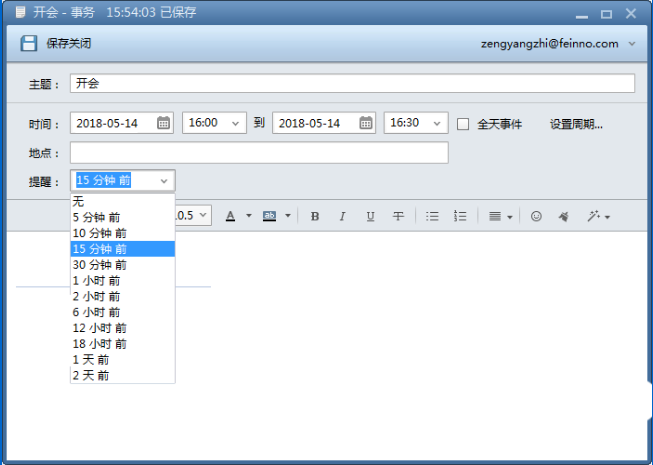
Task: Expand the 16:30 end time dropdown
Action: [x=437, y=124]
